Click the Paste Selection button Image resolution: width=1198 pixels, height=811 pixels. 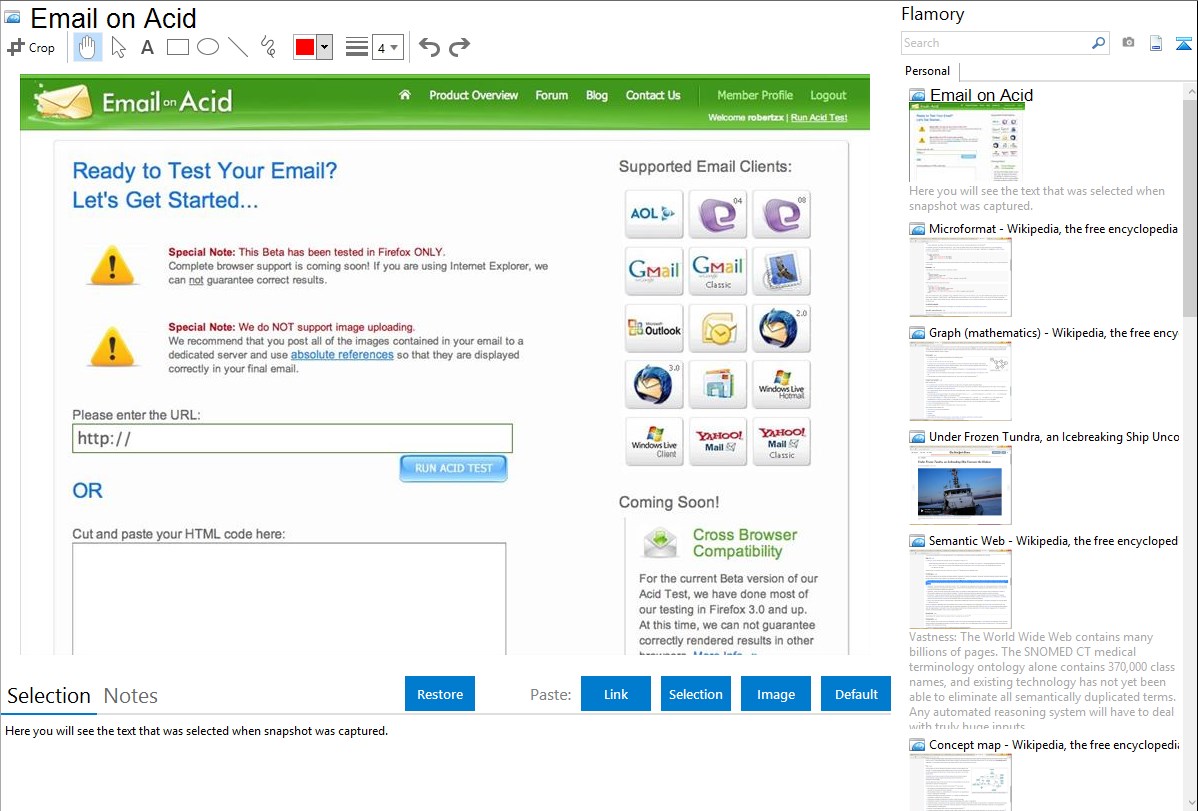tap(696, 694)
